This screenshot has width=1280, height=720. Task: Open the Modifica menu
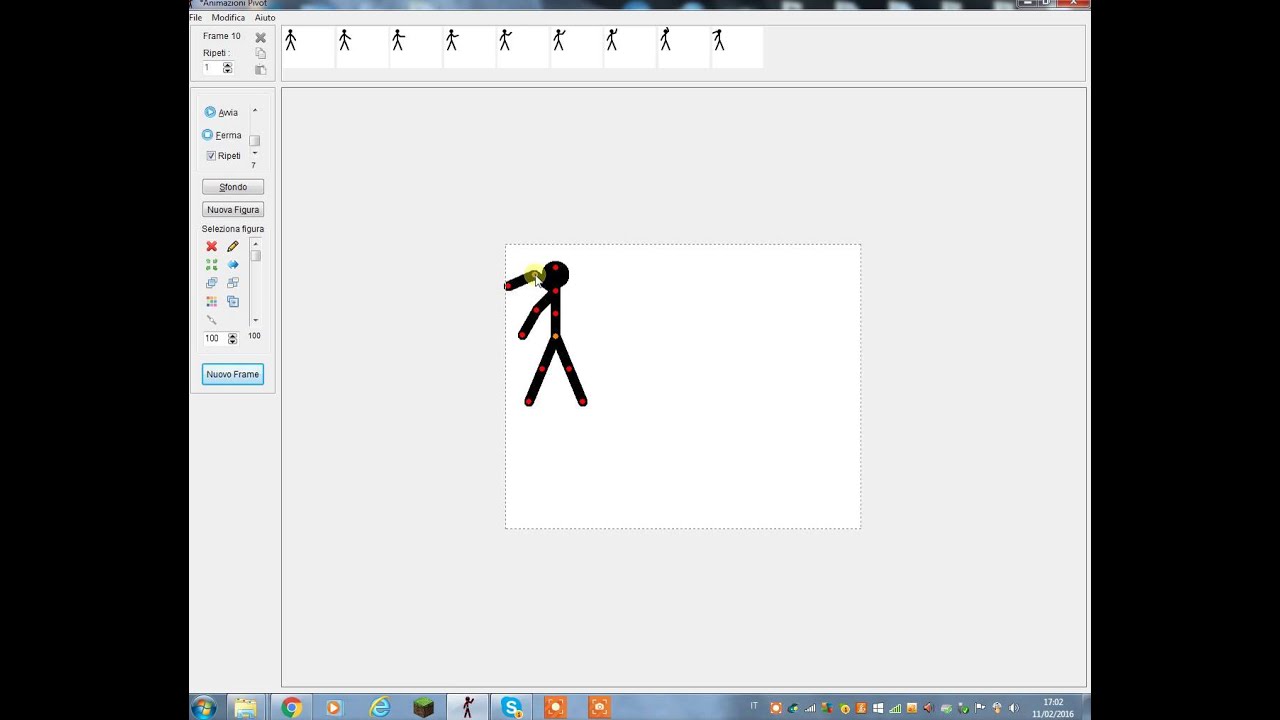[228, 18]
